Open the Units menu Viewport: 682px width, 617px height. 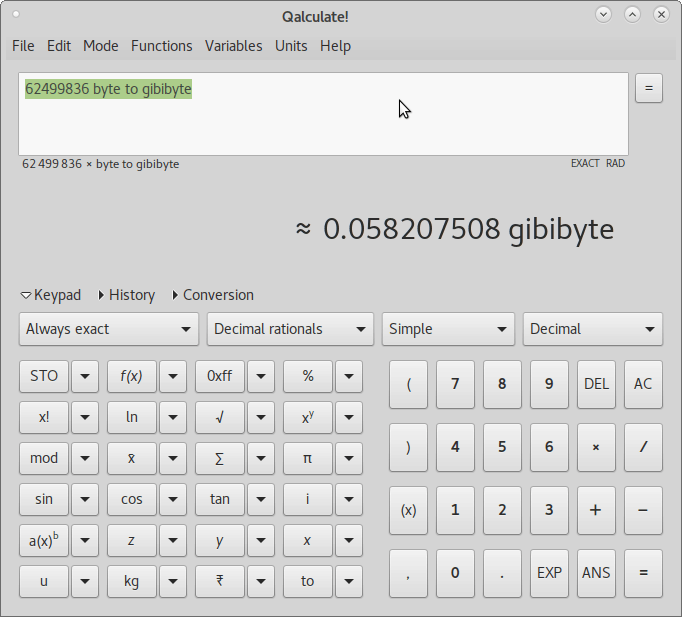pos(291,46)
